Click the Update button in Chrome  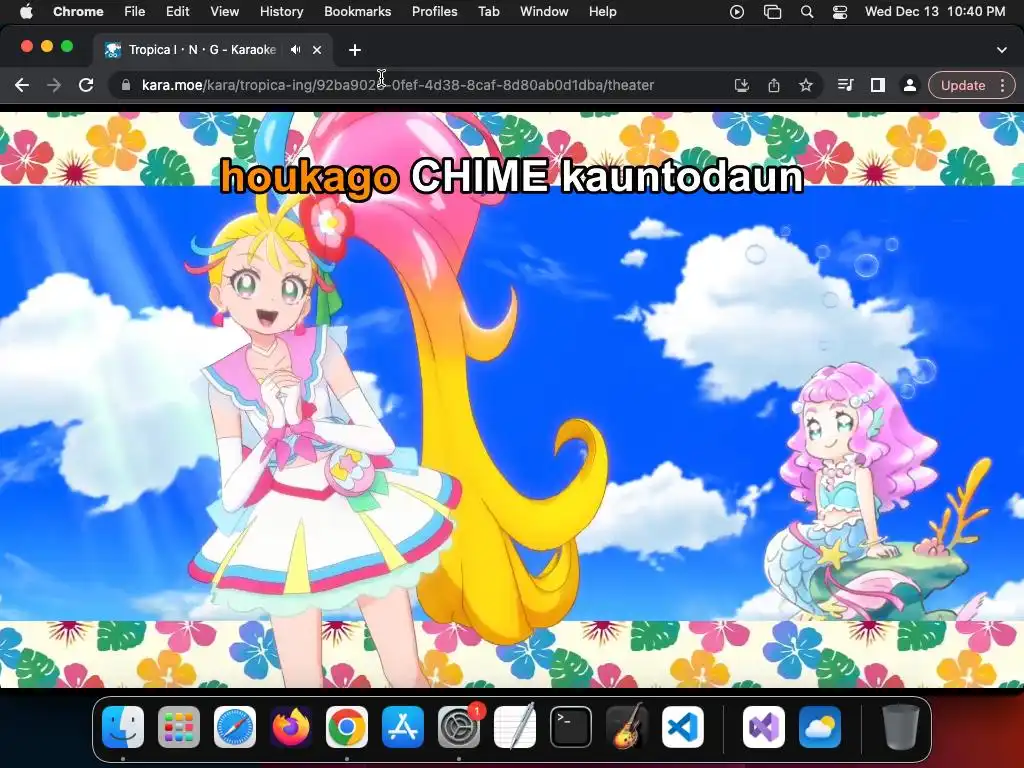pyautogui.click(x=963, y=86)
